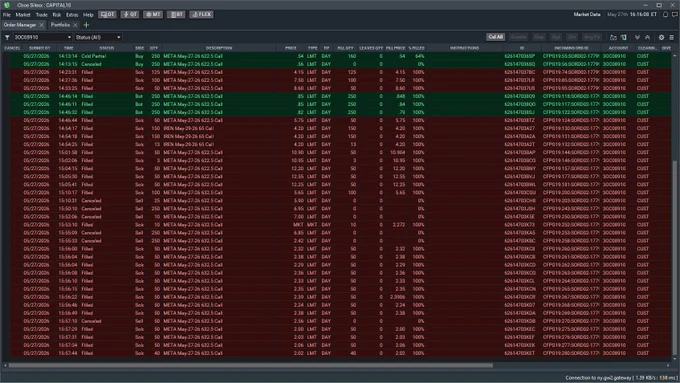The height and width of the screenshot is (383, 680).
Task: Close the Portfolio tab
Action: pos(75,25)
